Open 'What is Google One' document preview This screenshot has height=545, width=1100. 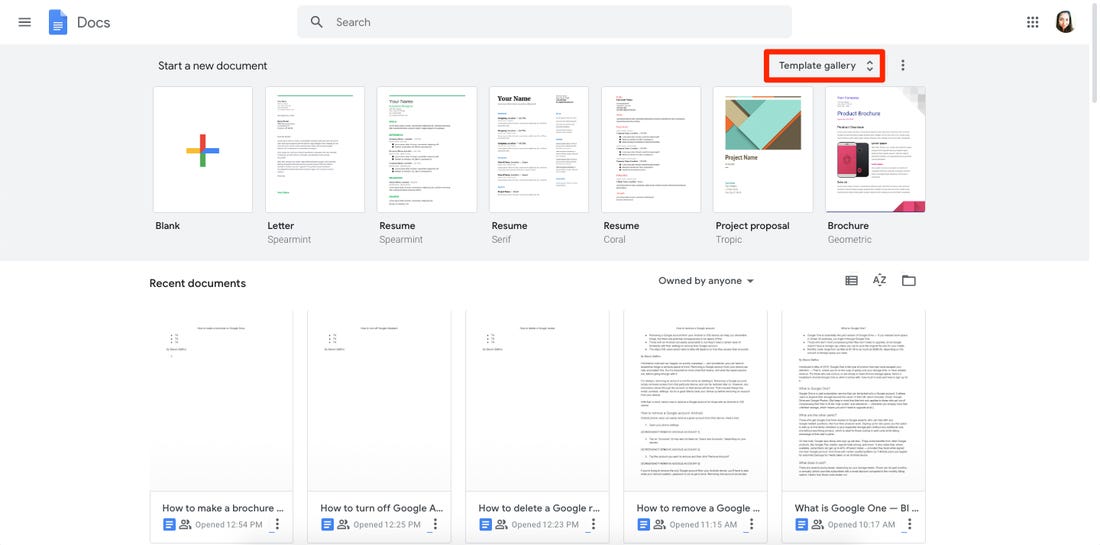pyautogui.click(x=854, y=400)
